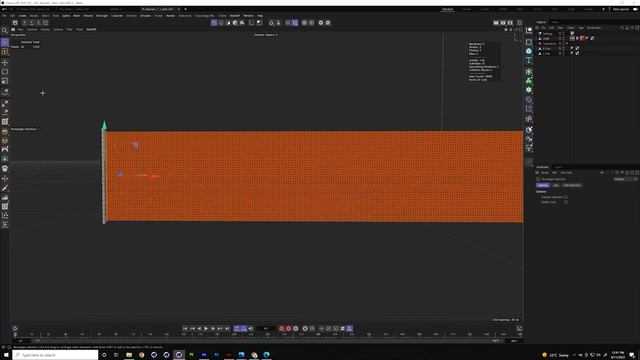The height and width of the screenshot is (360, 640).
Task: Click the Play Forward button
Action: (x=206, y=329)
